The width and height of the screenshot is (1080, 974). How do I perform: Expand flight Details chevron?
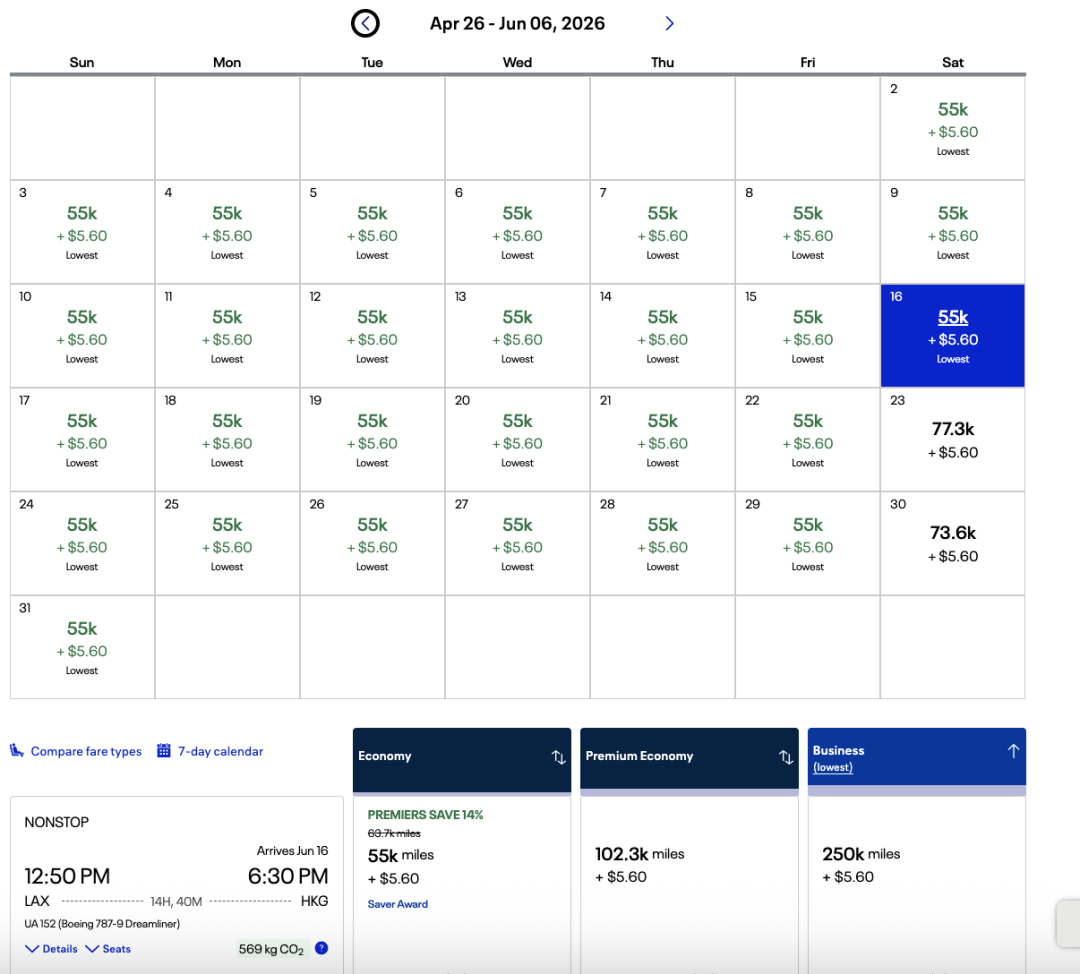[x=32, y=949]
